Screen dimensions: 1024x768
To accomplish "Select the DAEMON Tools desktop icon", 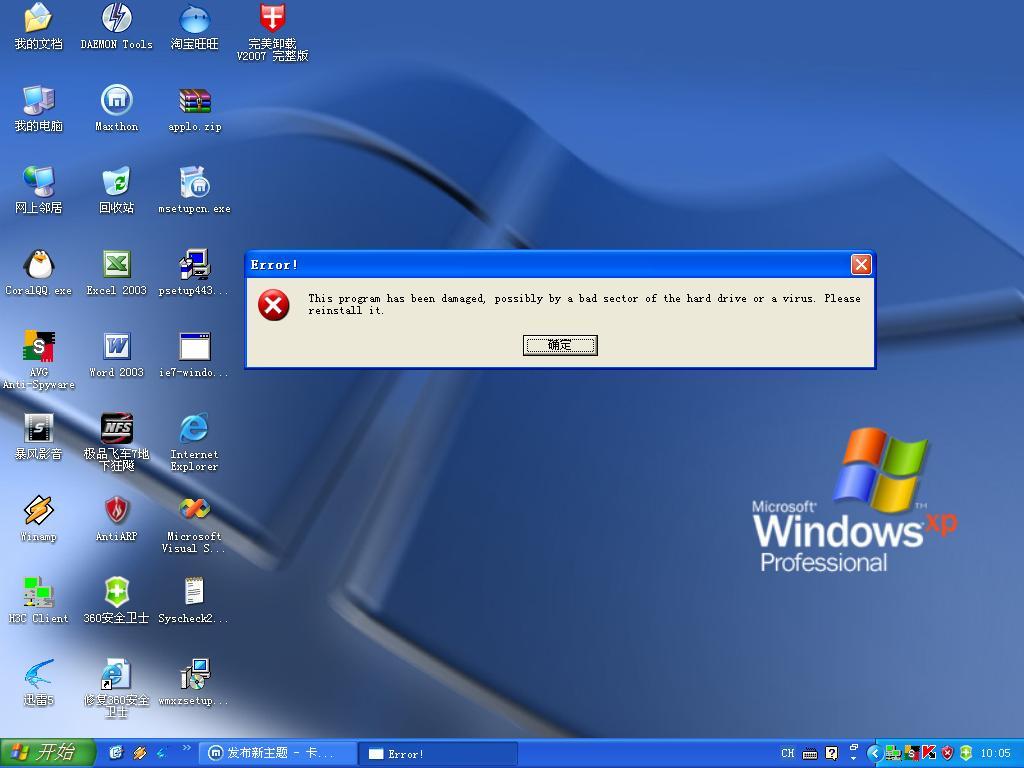I will (116, 27).
